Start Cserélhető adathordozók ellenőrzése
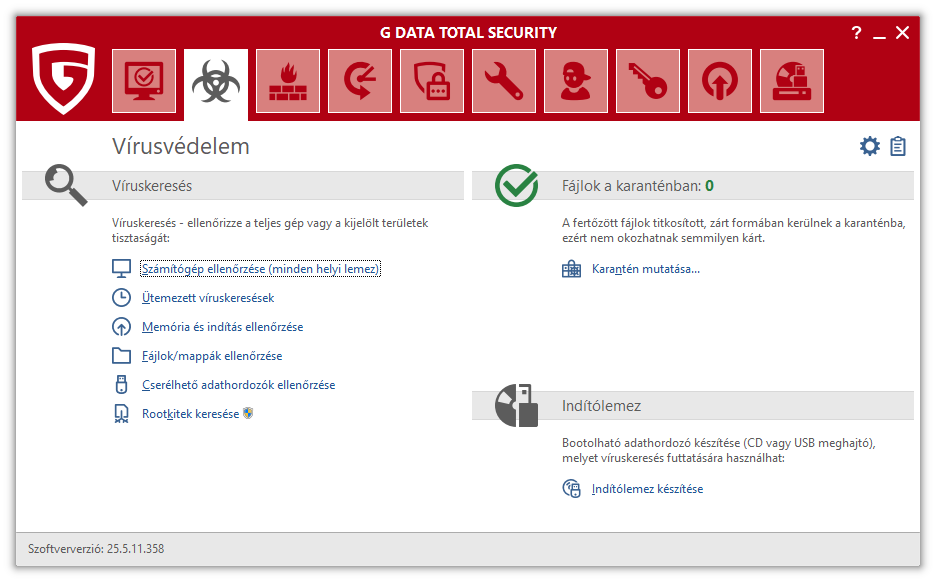The height and width of the screenshot is (582, 936). [239, 385]
